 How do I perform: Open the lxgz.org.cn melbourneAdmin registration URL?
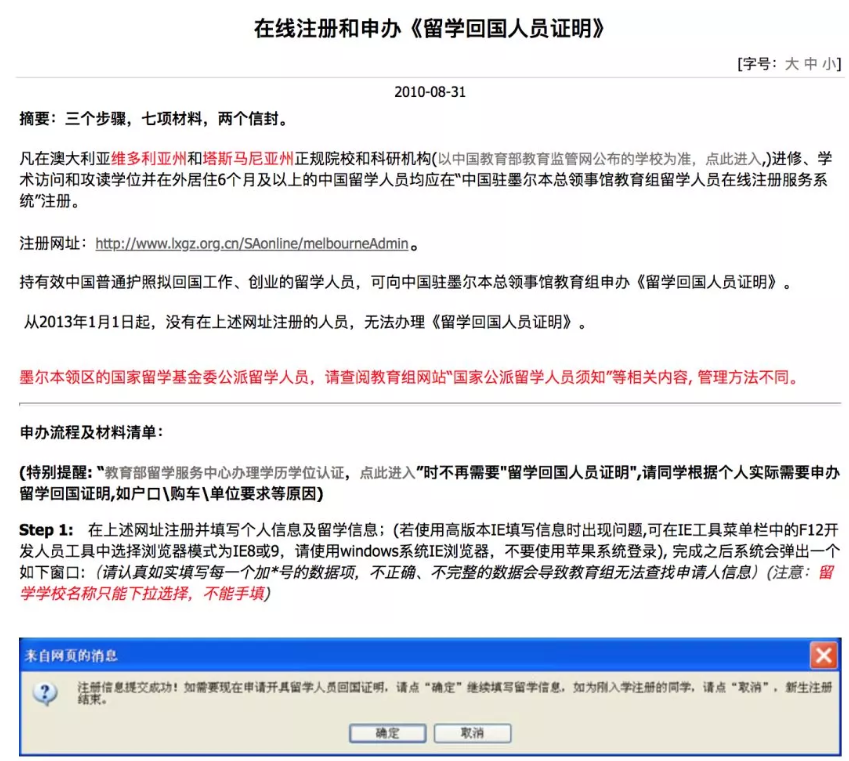[x=252, y=243]
